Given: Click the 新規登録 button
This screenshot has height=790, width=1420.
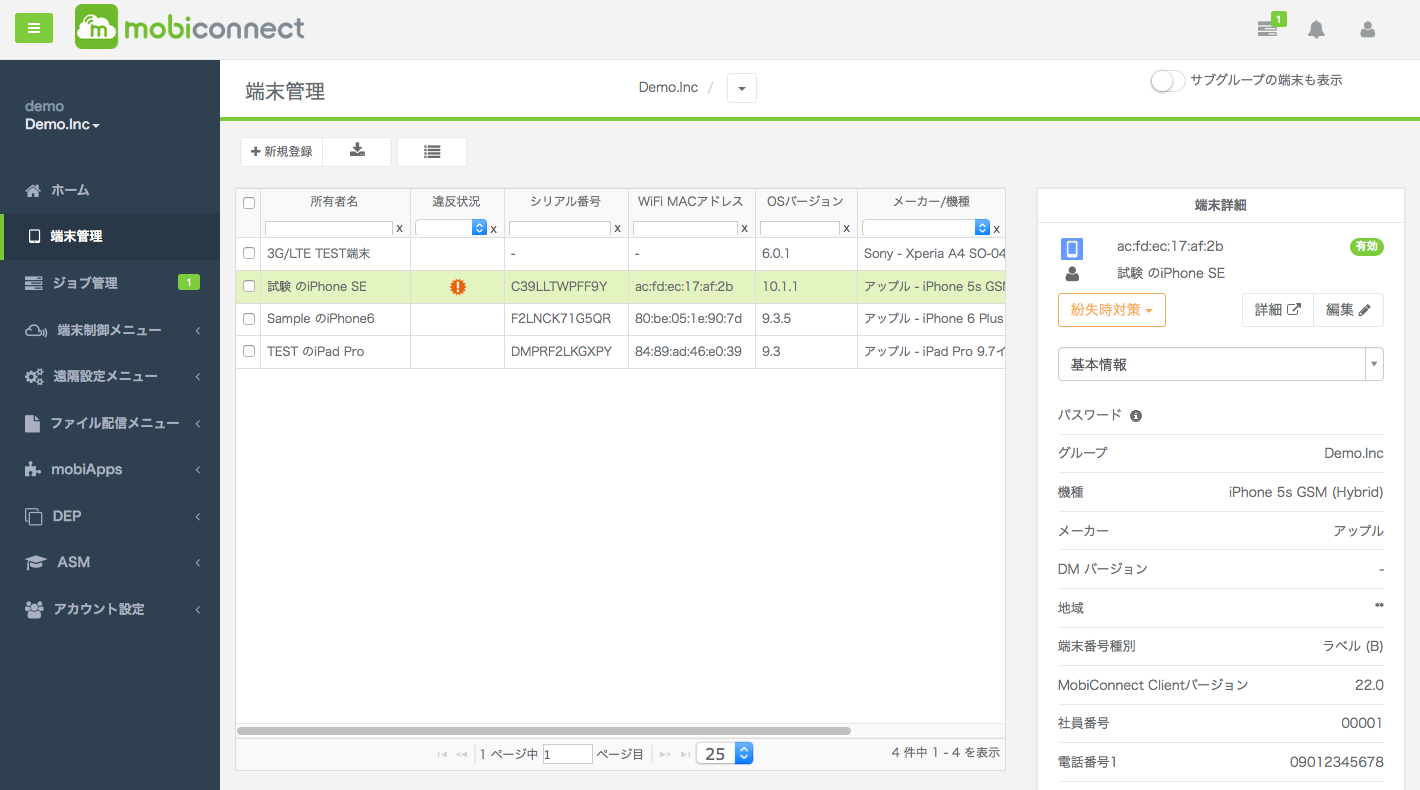Looking at the screenshot, I should (281, 151).
